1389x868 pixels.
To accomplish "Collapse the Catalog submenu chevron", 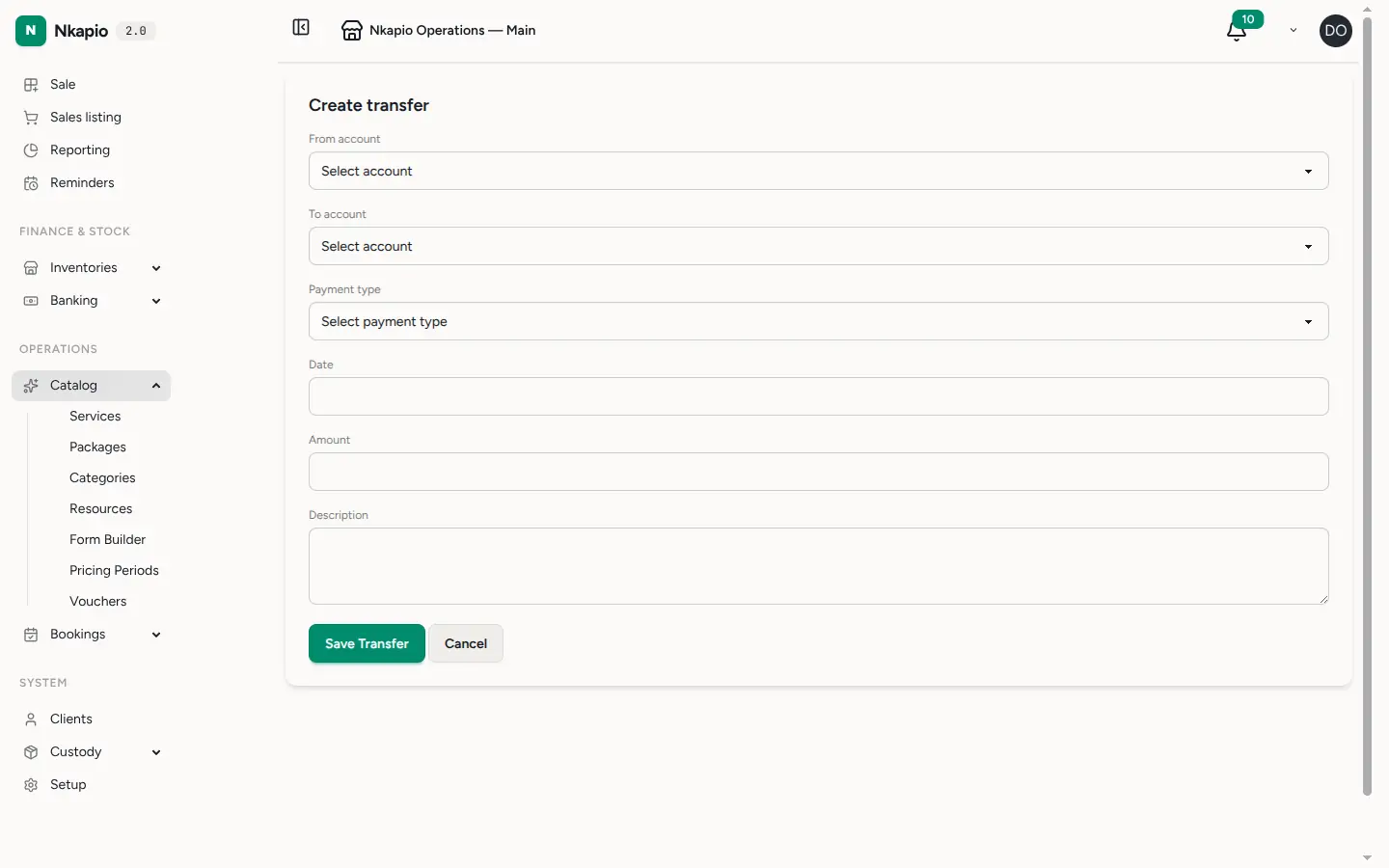I will 156,386.
